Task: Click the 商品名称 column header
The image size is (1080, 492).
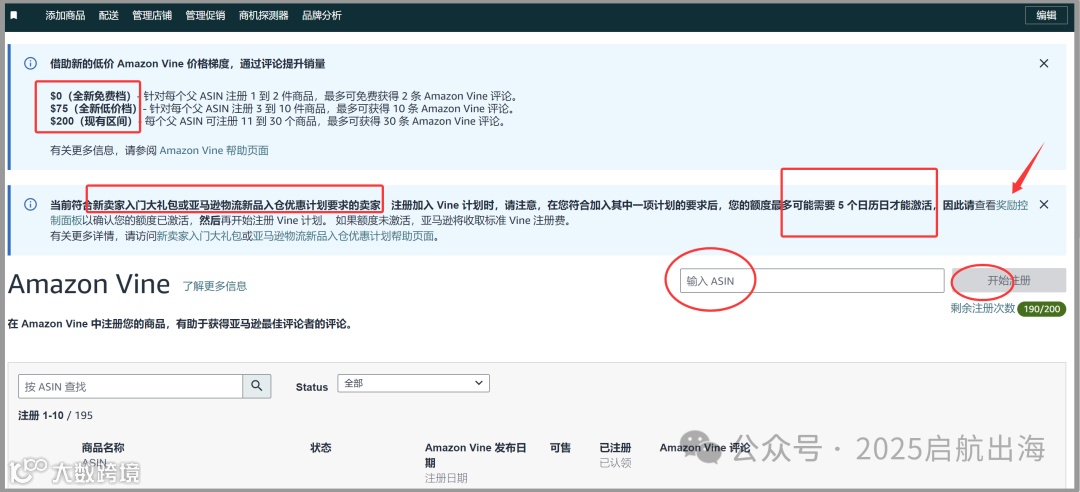Action: click(103, 448)
